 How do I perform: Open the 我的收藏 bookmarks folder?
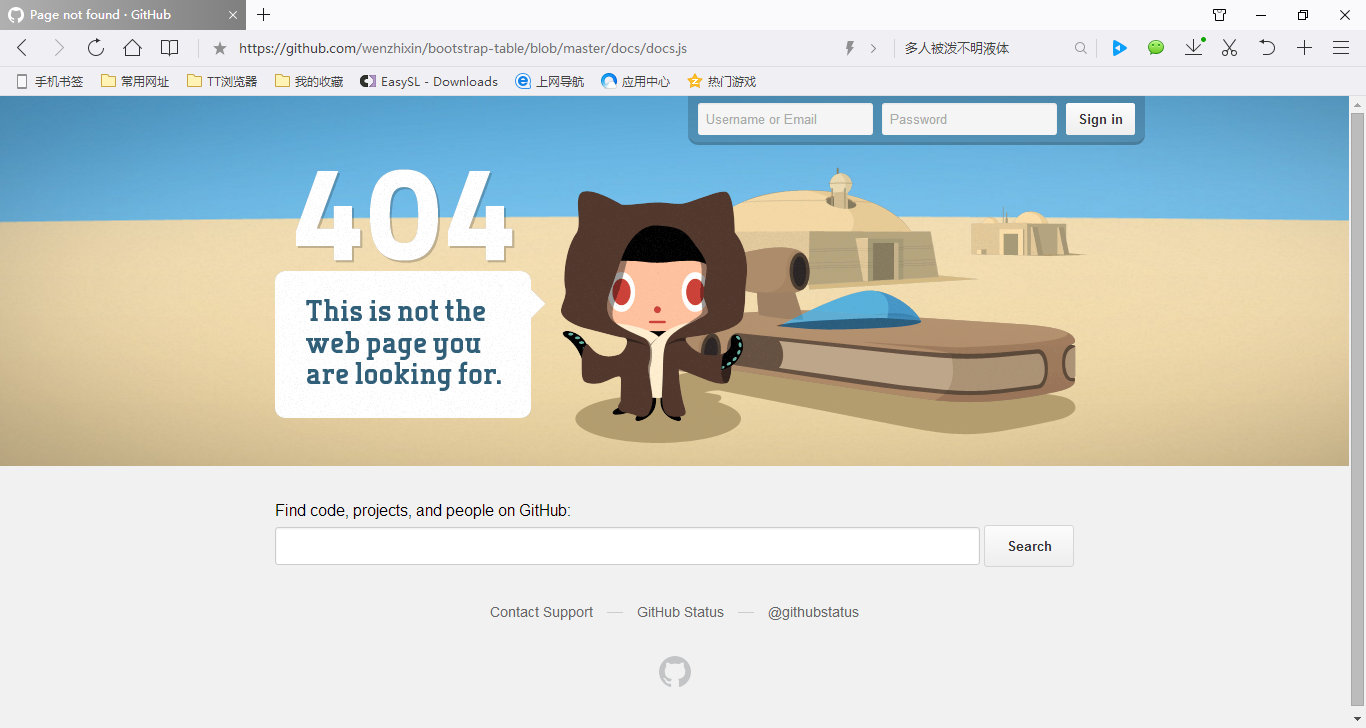[309, 82]
